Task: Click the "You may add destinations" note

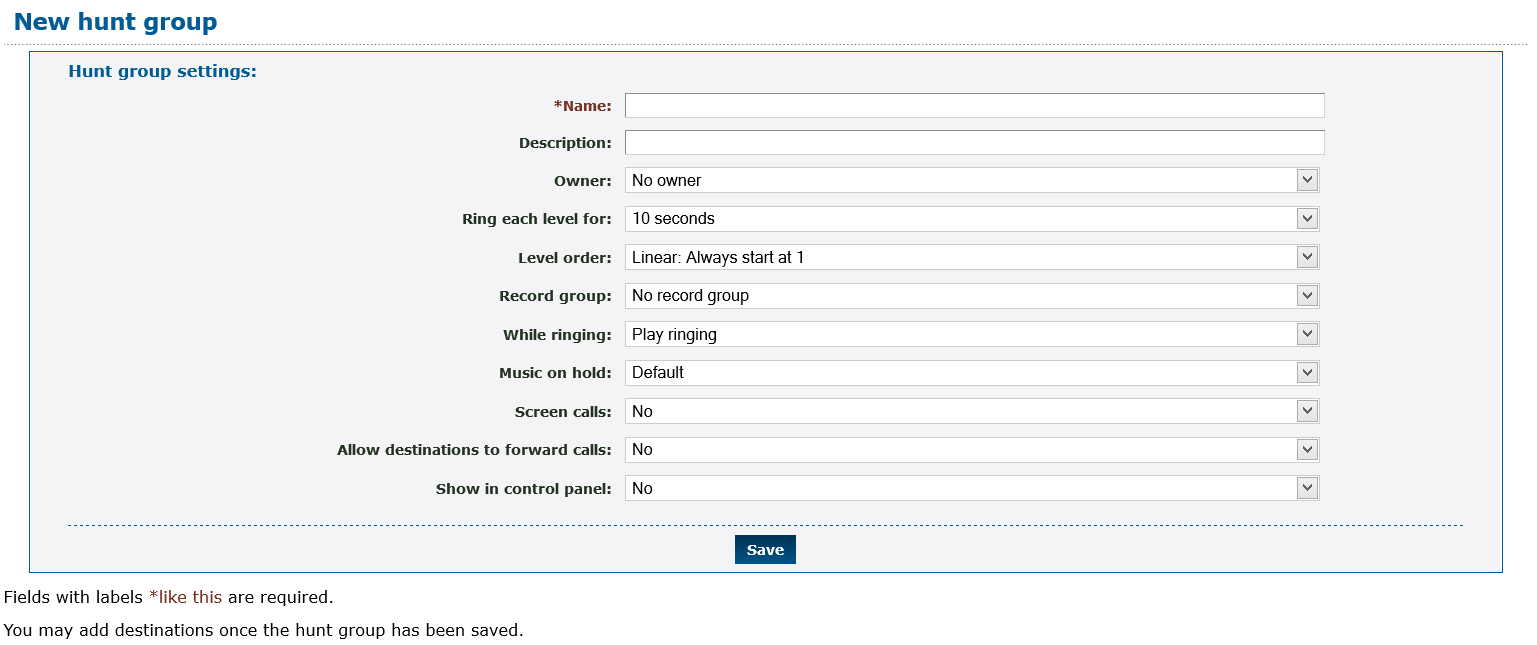Action: [x=263, y=631]
